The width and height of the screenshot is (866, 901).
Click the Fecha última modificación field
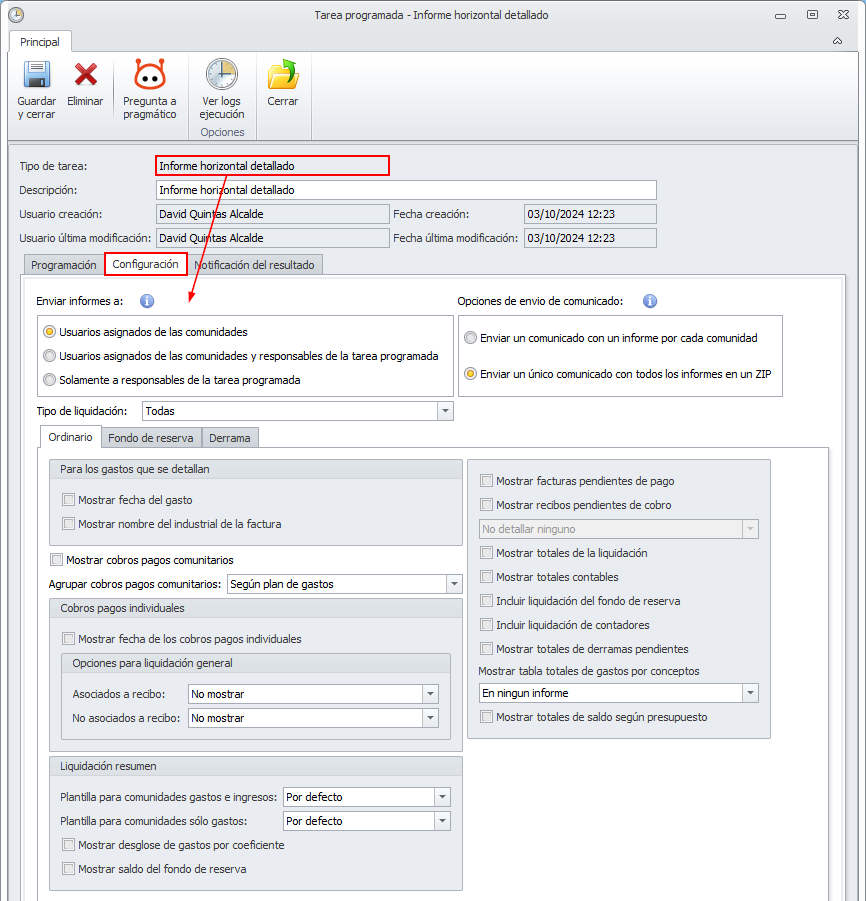[x=590, y=238]
